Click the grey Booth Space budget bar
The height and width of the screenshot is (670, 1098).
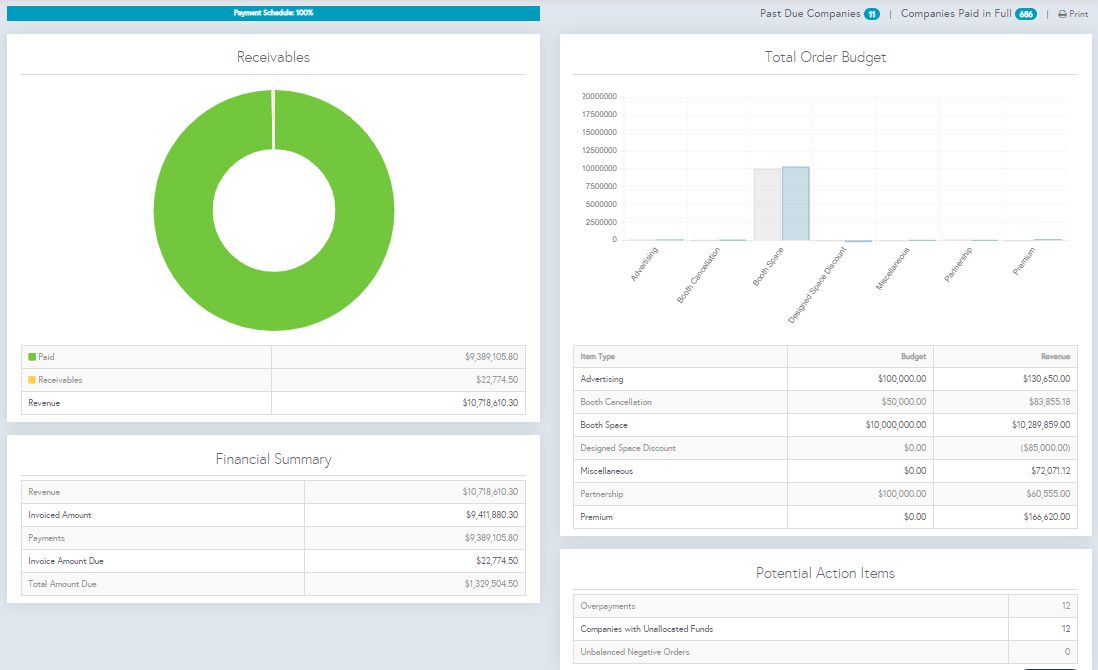(767, 205)
